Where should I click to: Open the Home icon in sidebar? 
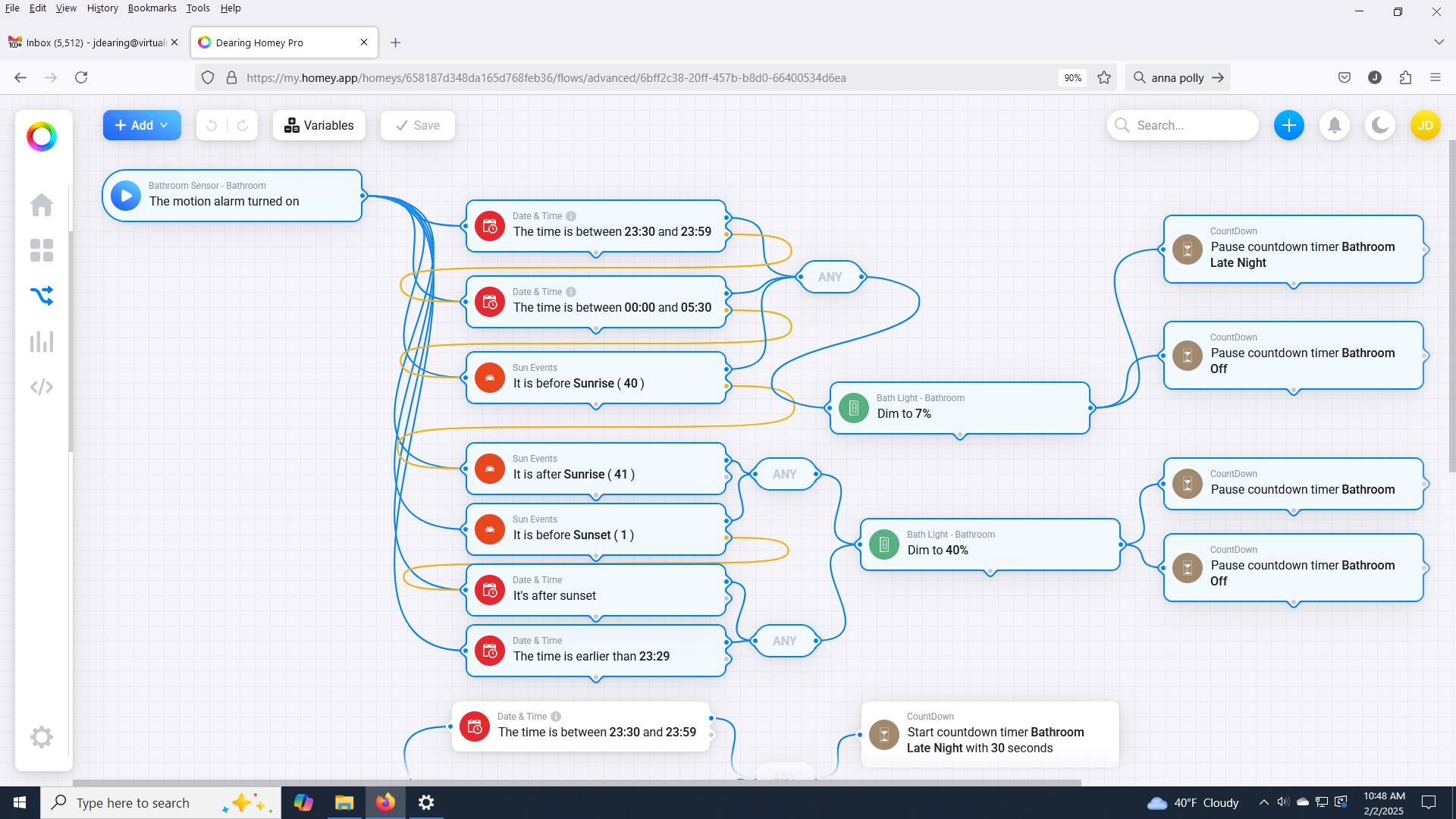point(42,205)
